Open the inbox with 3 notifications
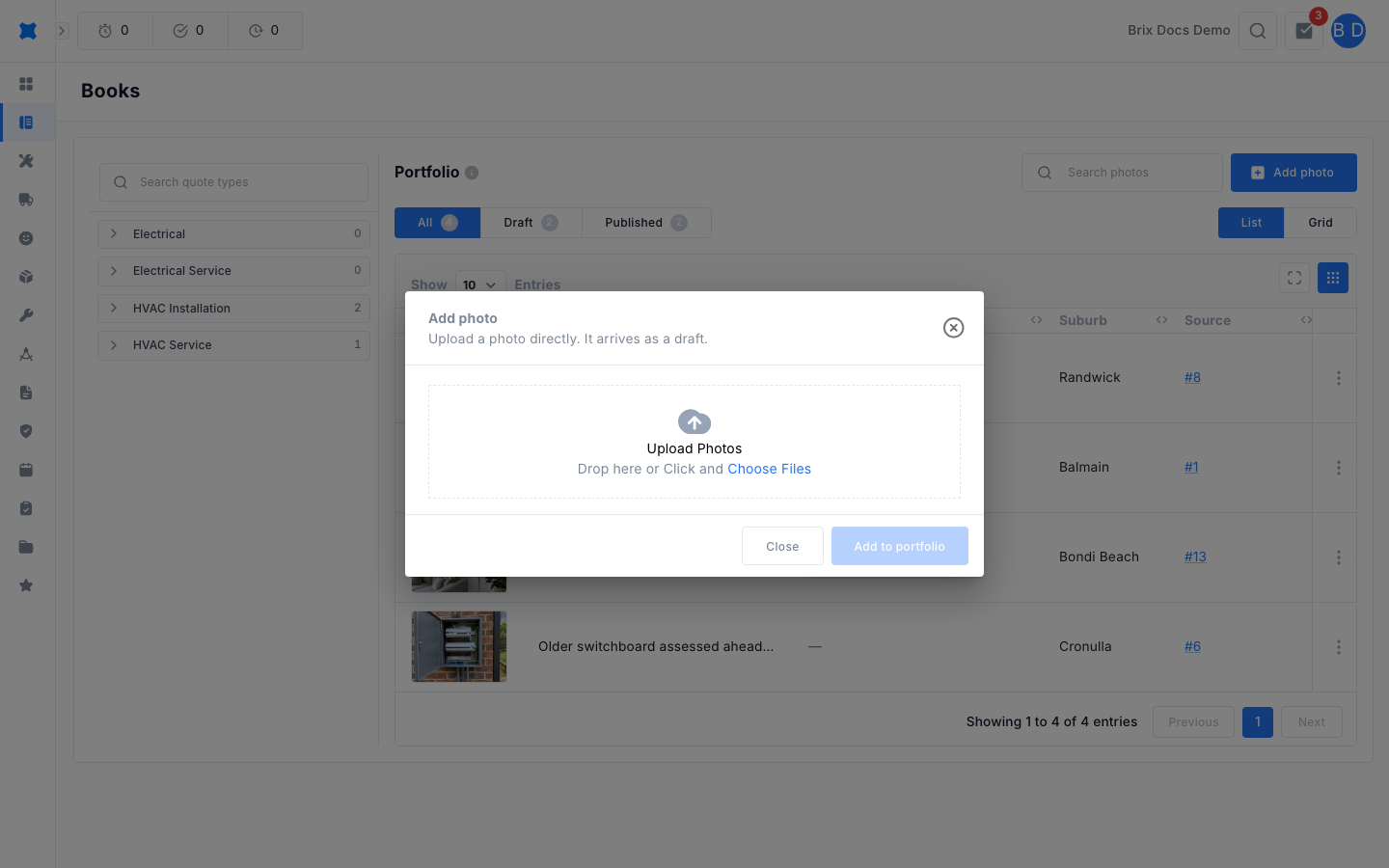Image resolution: width=1389 pixels, height=868 pixels. point(1304,31)
